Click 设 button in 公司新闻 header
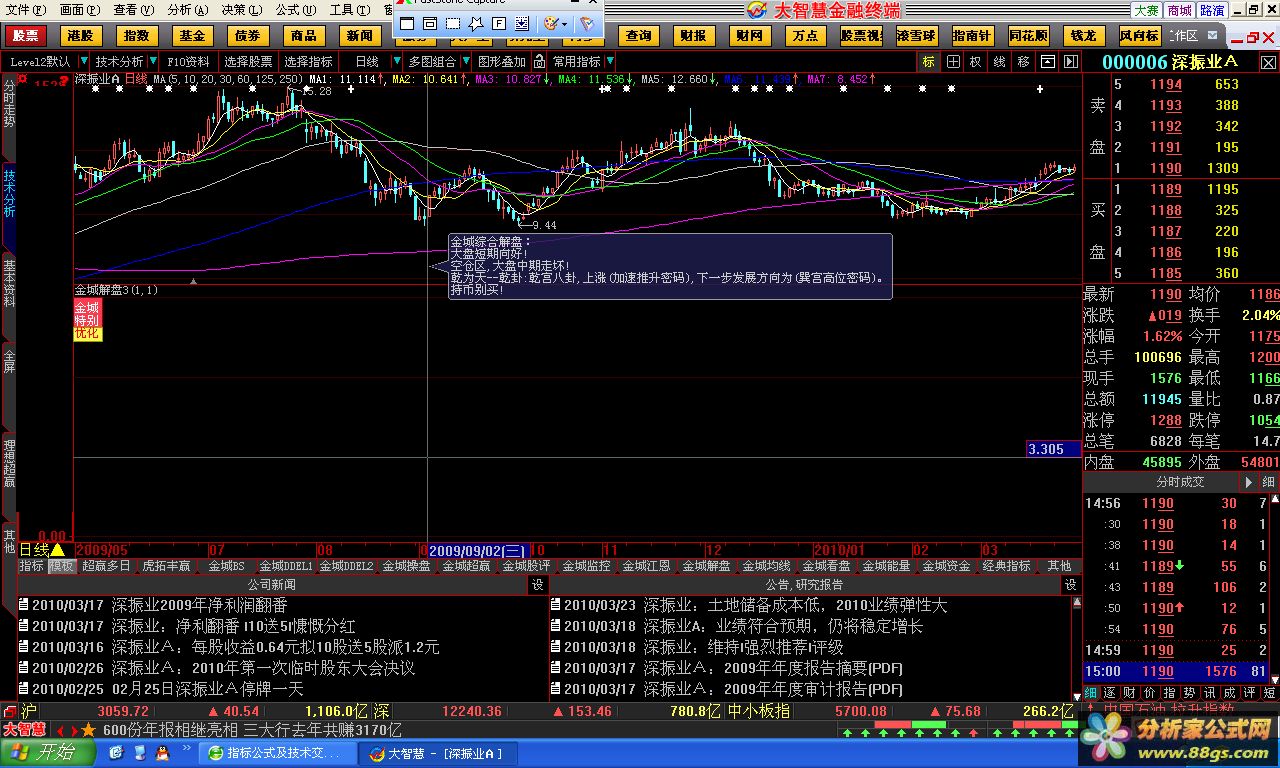1280x768 pixels. coord(538,584)
